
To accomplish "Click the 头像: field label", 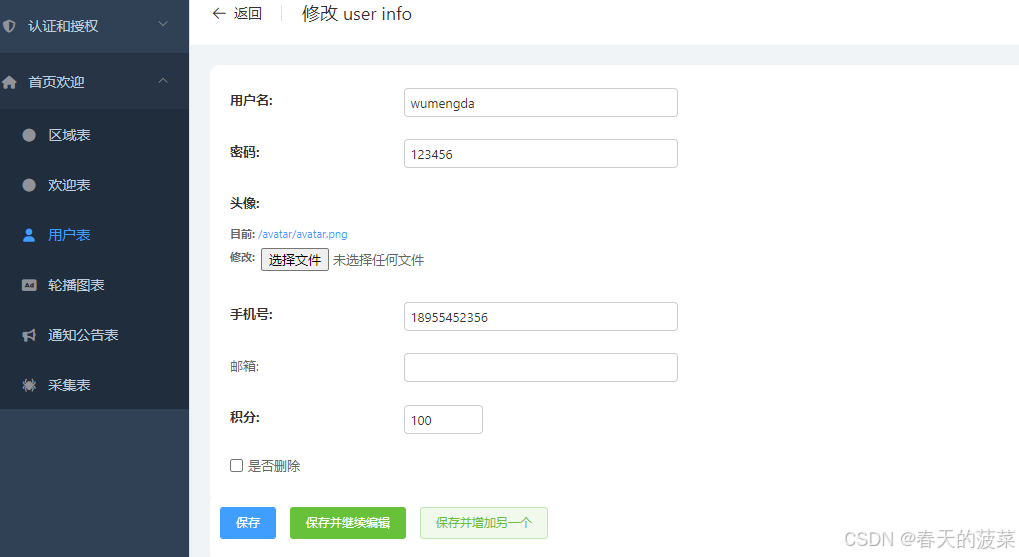I will click(245, 203).
